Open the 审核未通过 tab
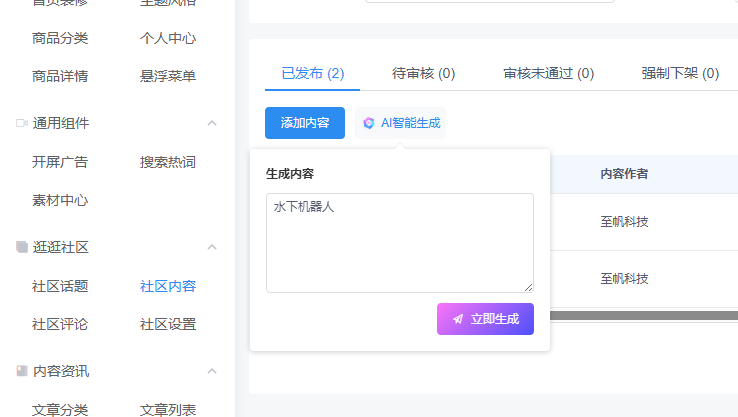This screenshot has width=738, height=417. (x=548, y=73)
